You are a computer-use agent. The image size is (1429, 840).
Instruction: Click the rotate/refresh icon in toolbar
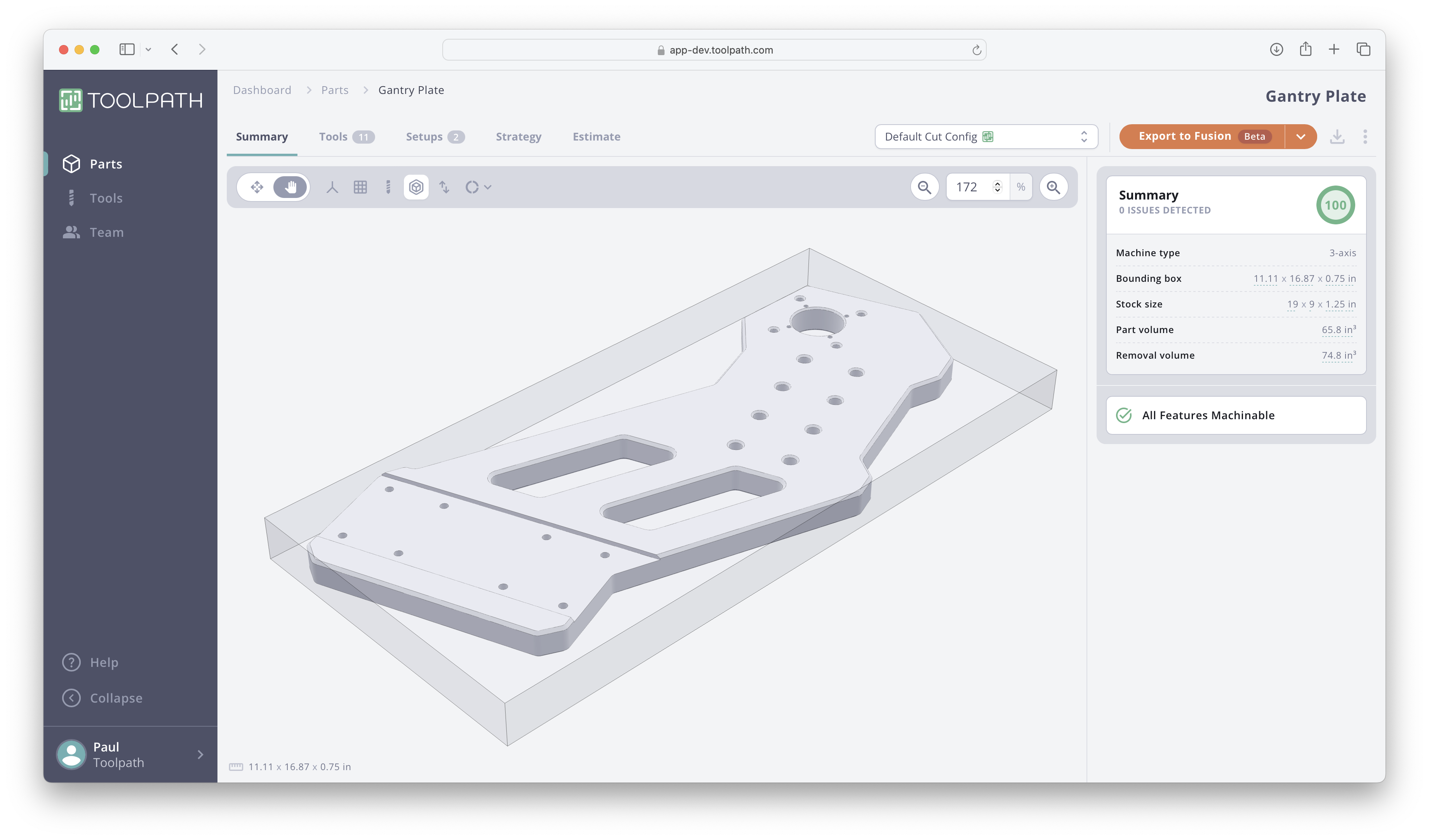pos(475,187)
